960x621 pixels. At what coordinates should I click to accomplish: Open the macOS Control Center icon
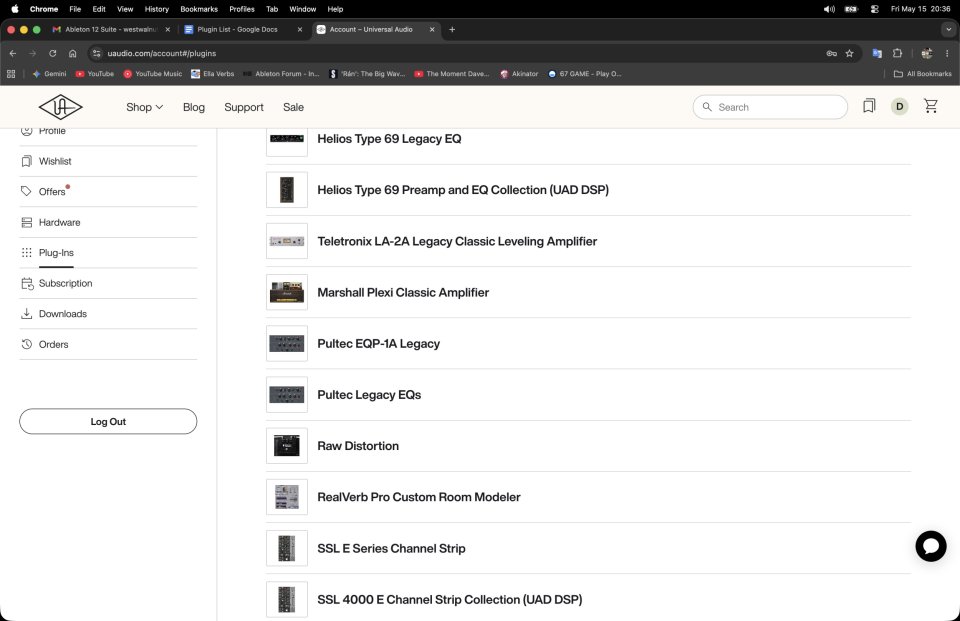pos(874,9)
